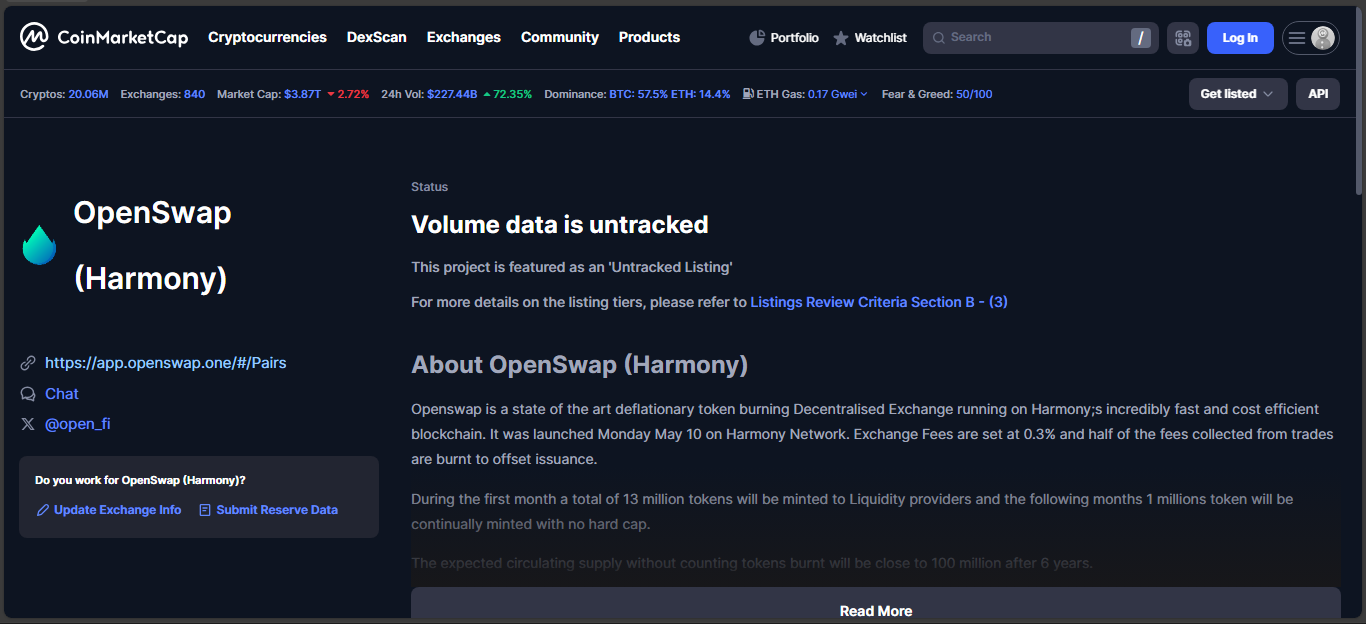The height and width of the screenshot is (624, 1366).
Task: Open the hamburger profile menu
Action: click(x=1310, y=38)
